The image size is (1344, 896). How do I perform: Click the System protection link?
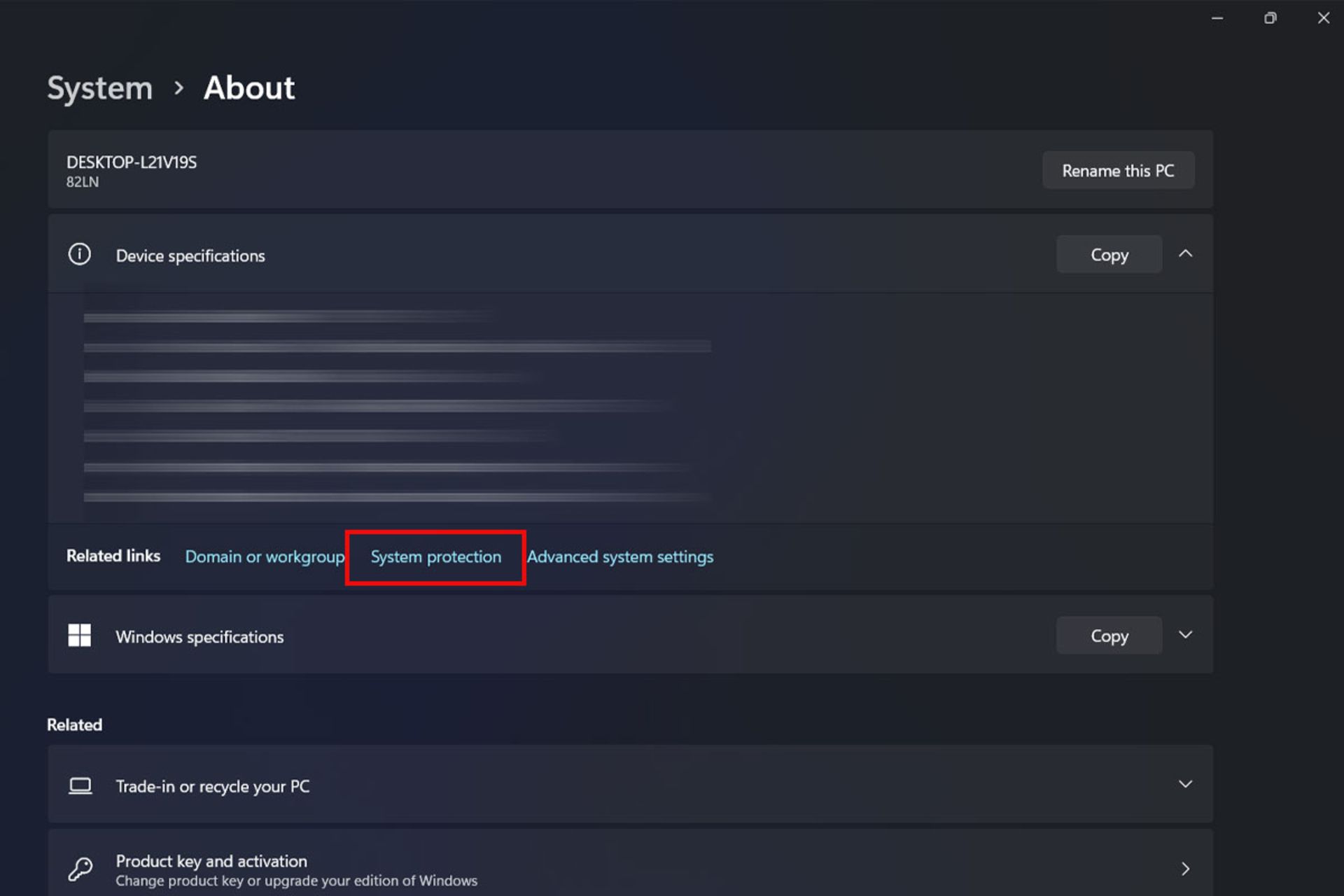[x=436, y=556]
